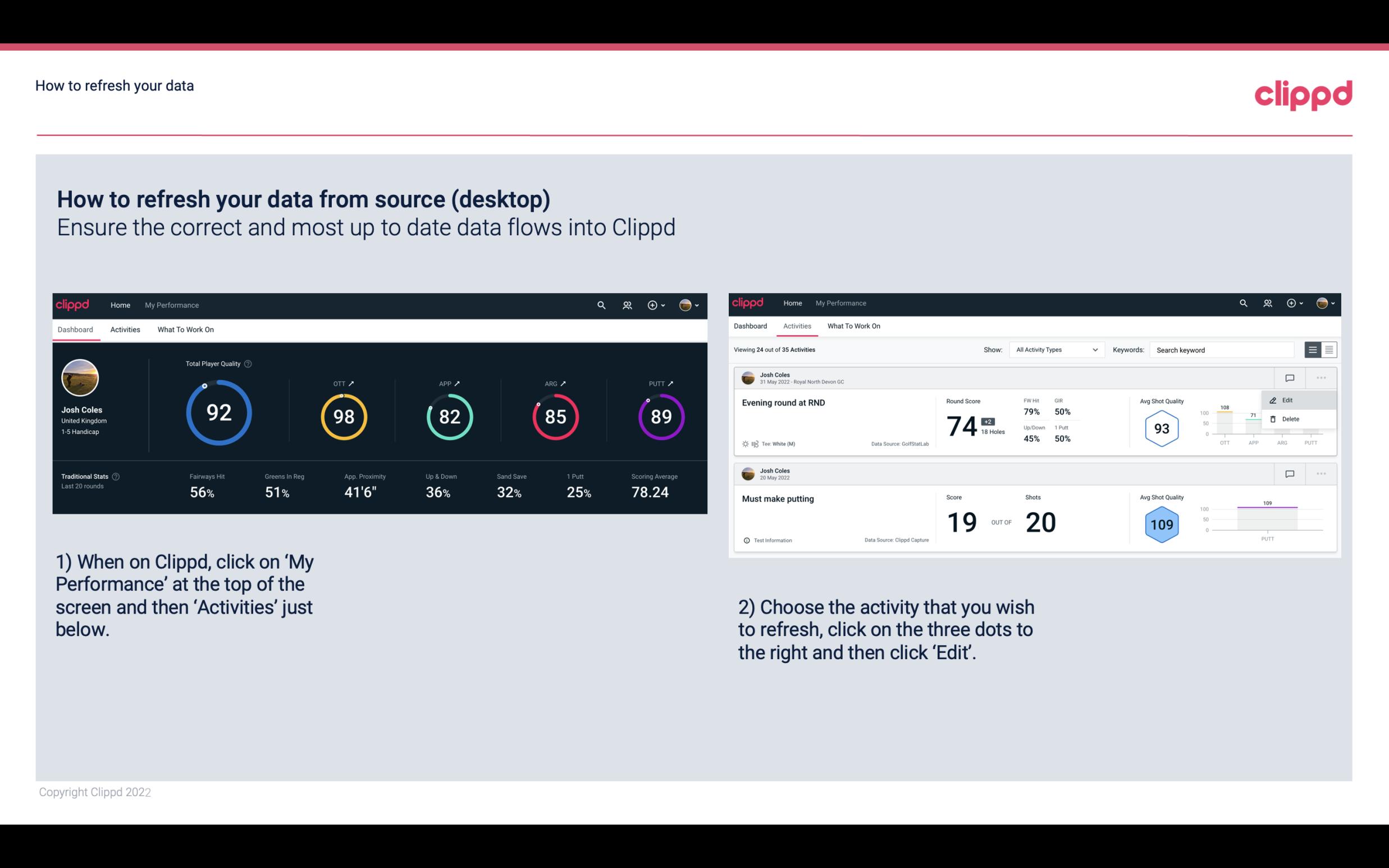
Task: Click the grid view icon in Activities
Action: 1328,350
